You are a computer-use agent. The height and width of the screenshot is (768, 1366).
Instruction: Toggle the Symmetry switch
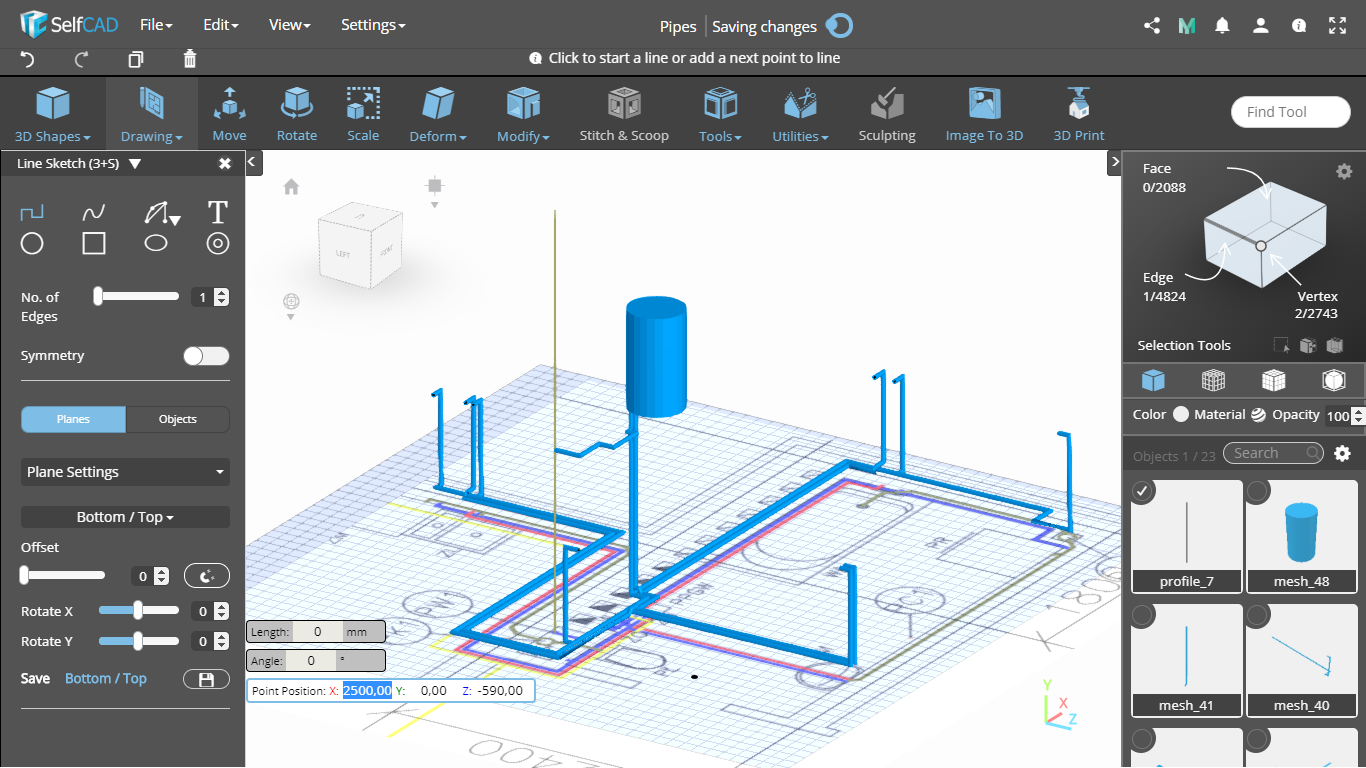pos(206,356)
